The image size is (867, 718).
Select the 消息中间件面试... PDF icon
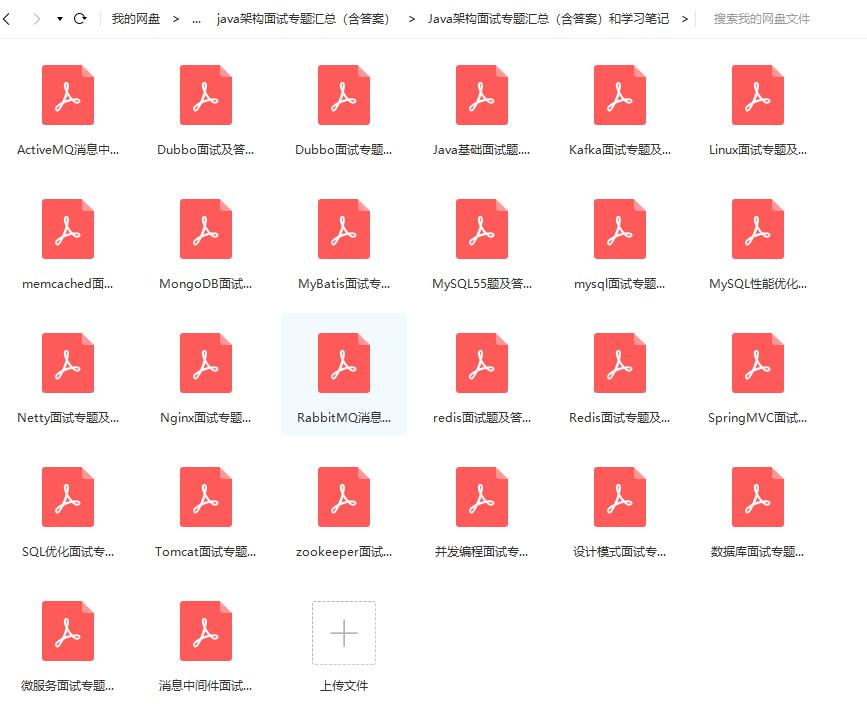(x=206, y=631)
